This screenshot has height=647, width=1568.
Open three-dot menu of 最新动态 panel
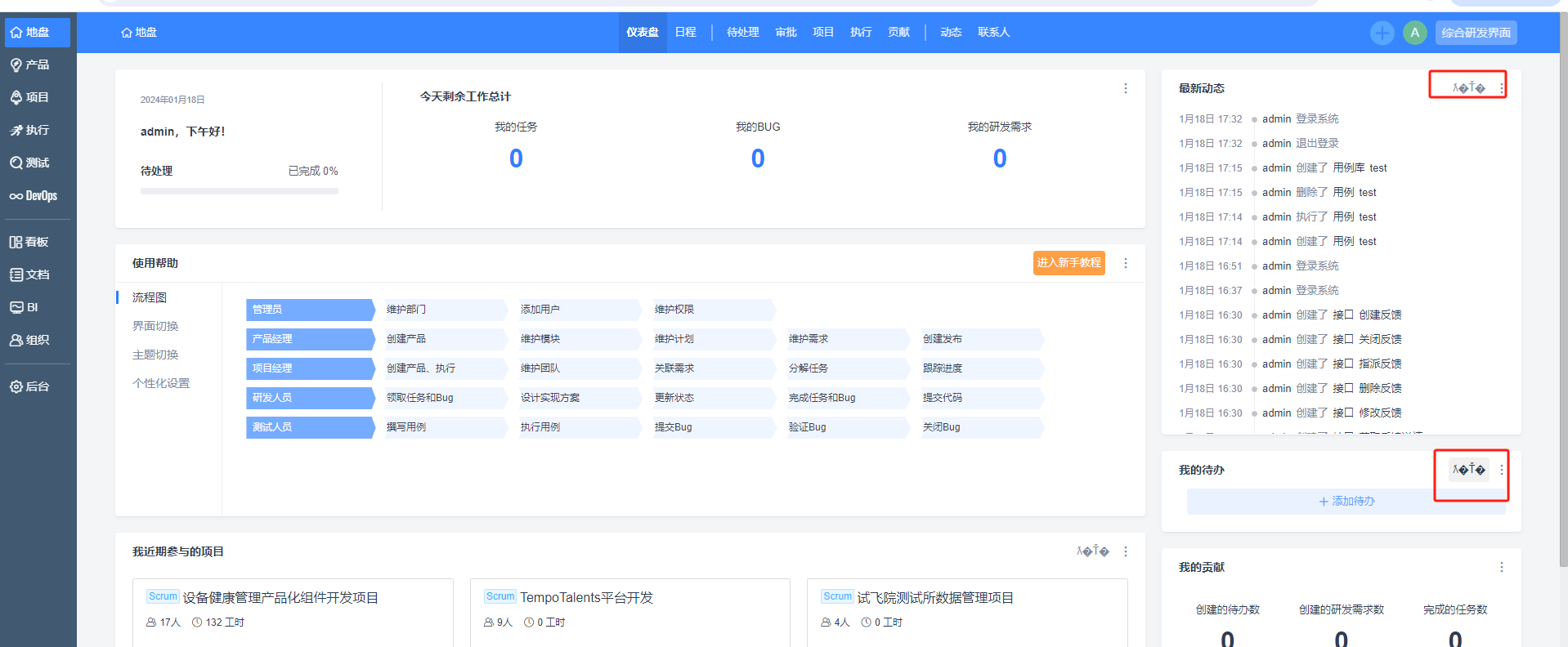1502,88
